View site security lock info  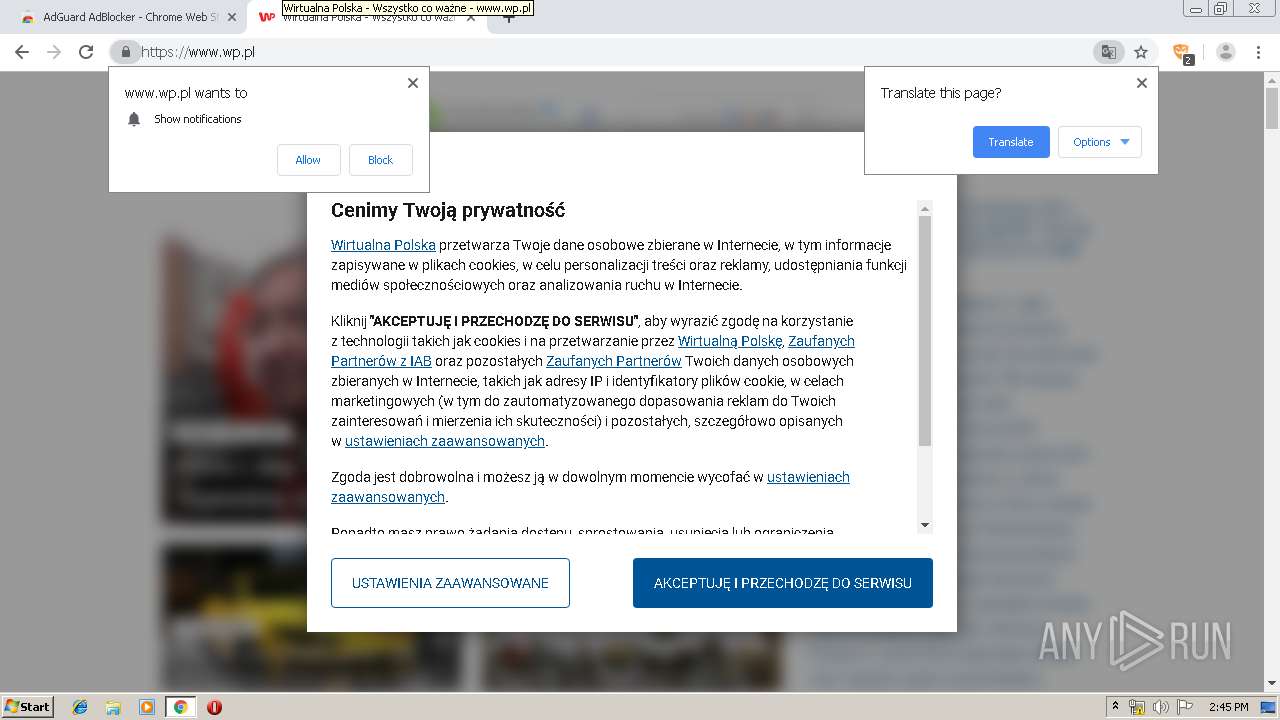[x=125, y=52]
